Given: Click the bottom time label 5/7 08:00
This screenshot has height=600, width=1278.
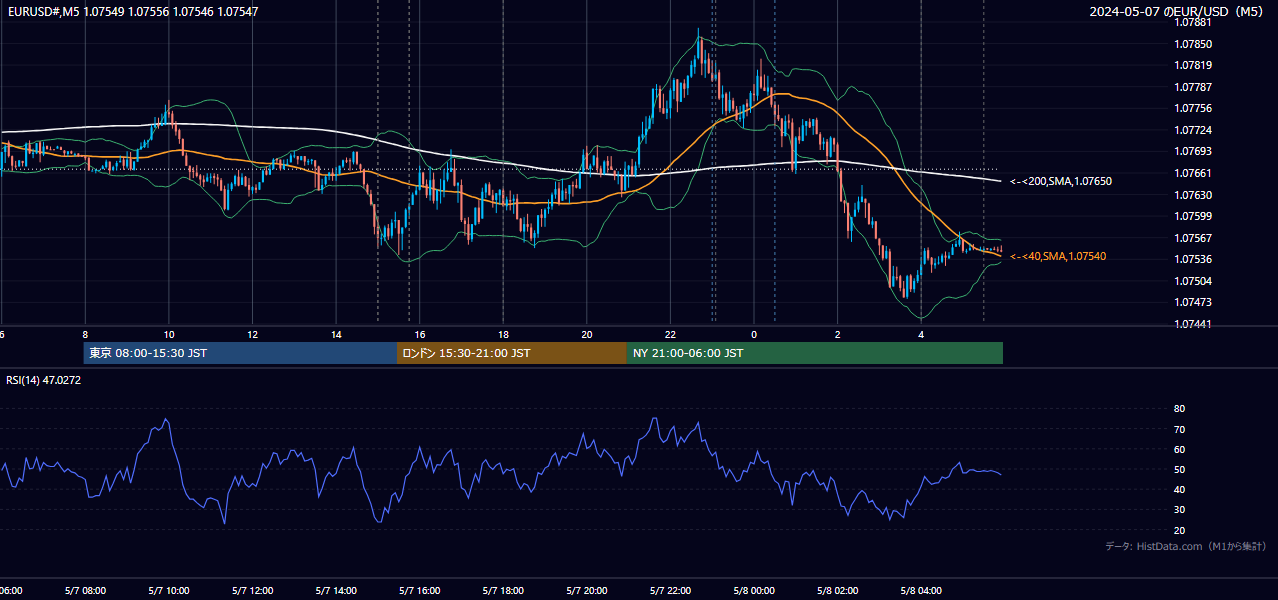Looking at the screenshot, I should pyautogui.click(x=85, y=591).
